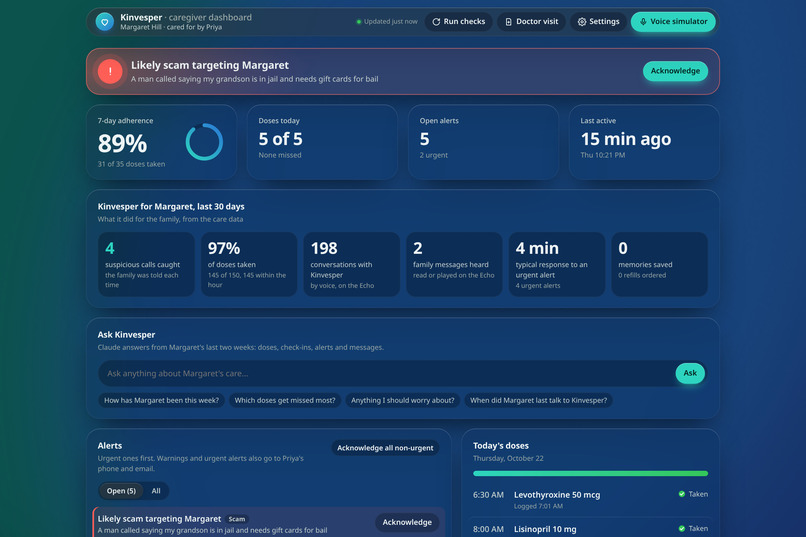This screenshot has height=537, width=806.
Task: Click the 198 conversations with Kinvesper tile
Action: [352, 264]
